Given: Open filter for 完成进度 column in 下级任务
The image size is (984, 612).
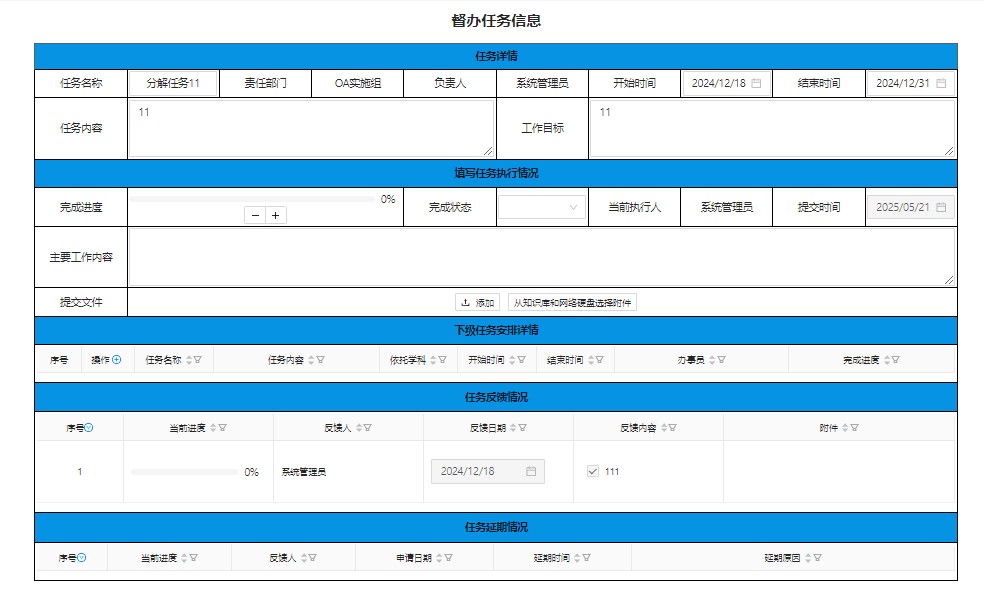Looking at the screenshot, I should (897, 360).
